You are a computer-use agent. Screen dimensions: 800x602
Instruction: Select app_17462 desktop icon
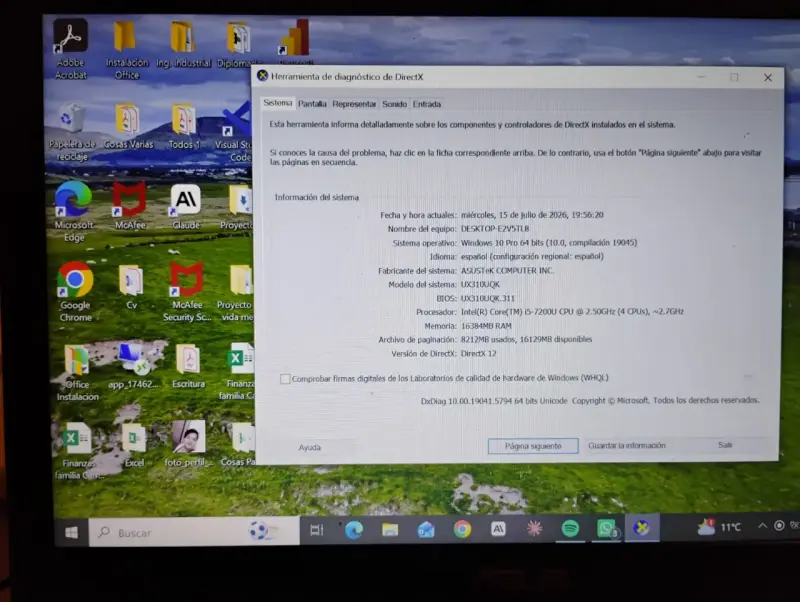coord(133,366)
